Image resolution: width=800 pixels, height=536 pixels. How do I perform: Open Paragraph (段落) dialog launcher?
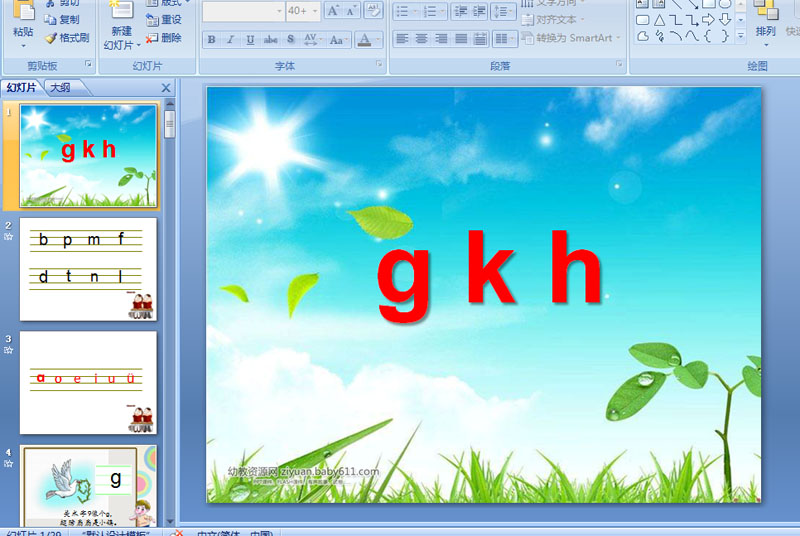pyautogui.click(x=619, y=64)
